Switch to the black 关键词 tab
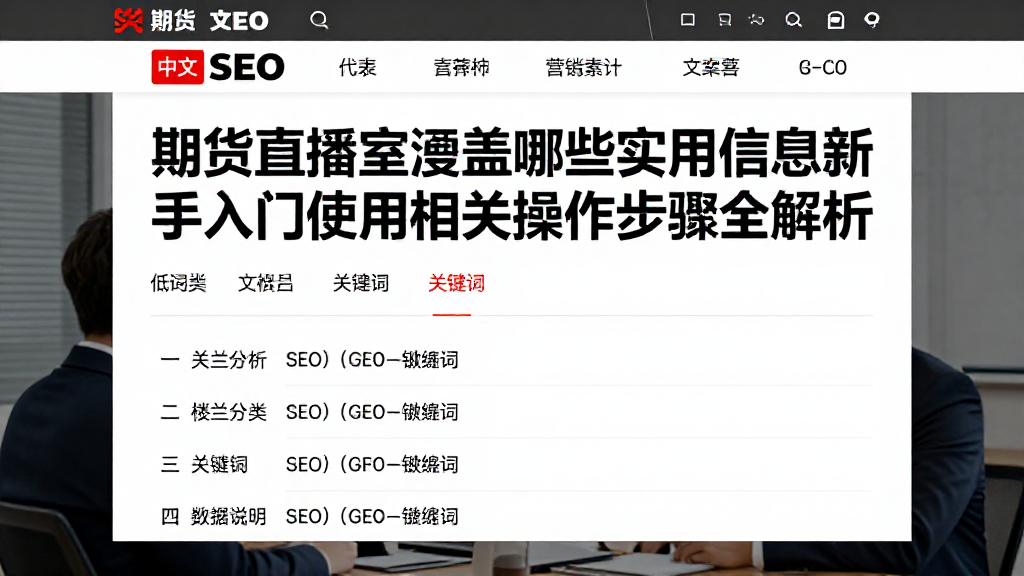Screen dimensions: 1024x576 [360, 283]
